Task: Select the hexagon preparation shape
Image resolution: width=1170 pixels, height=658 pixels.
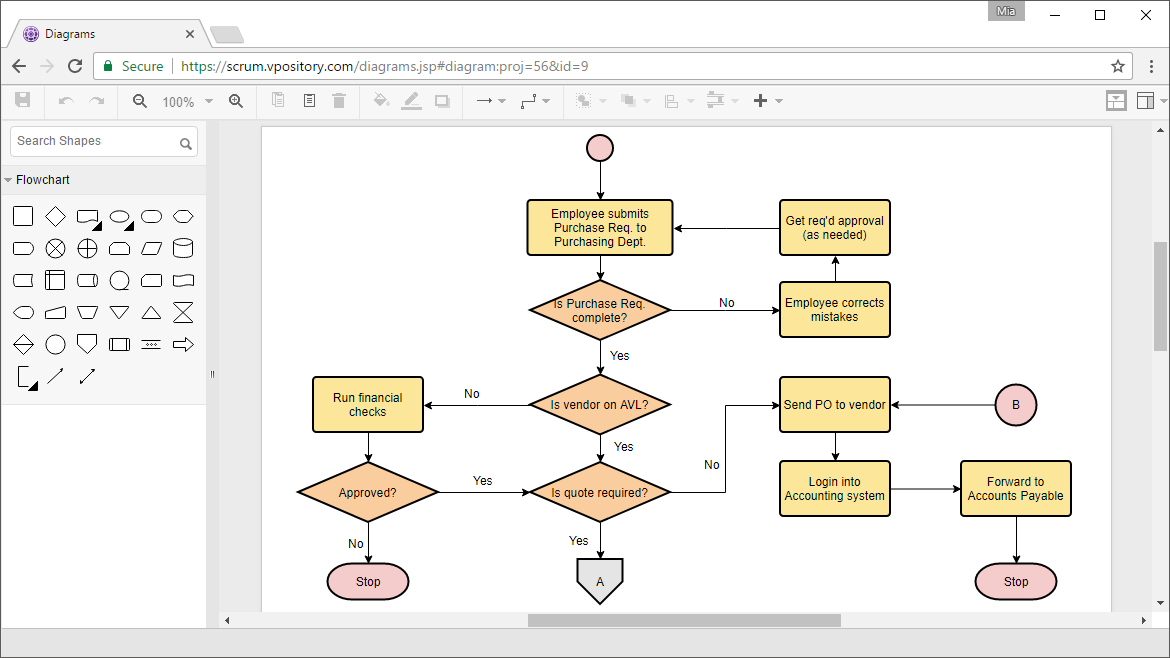Action: pos(183,216)
